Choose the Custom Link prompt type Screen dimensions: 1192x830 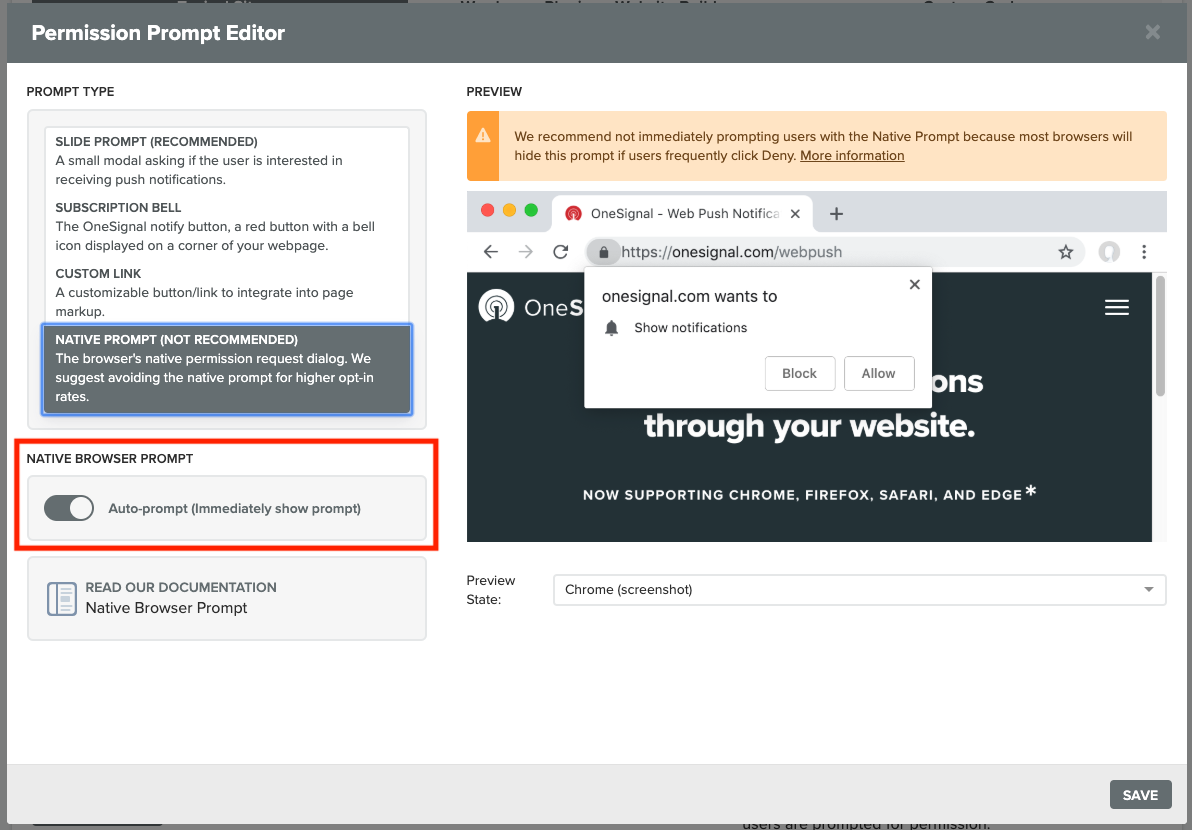click(x=227, y=293)
